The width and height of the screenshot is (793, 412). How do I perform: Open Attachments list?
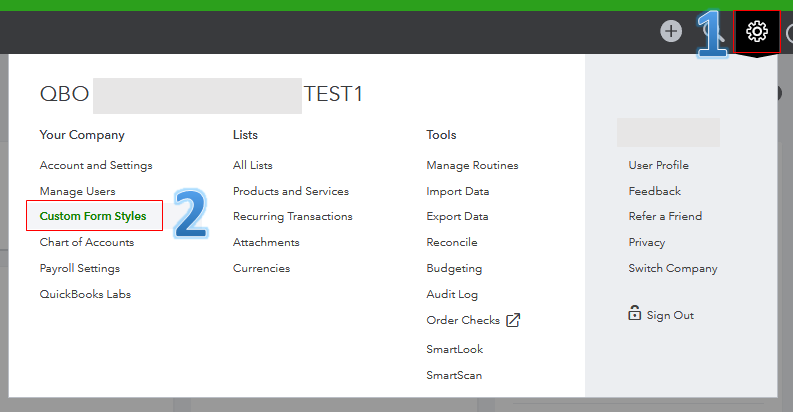tap(266, 242)
